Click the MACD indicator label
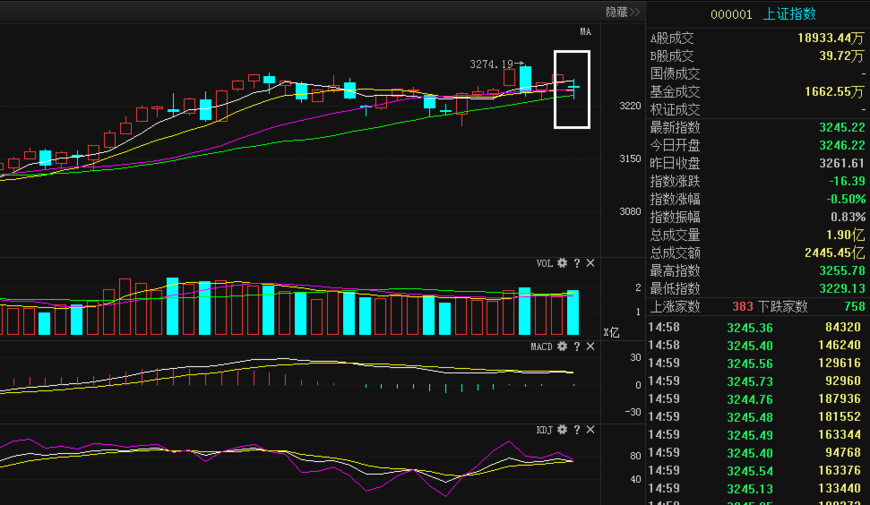 pyautogui.click(x=542, y=346)
